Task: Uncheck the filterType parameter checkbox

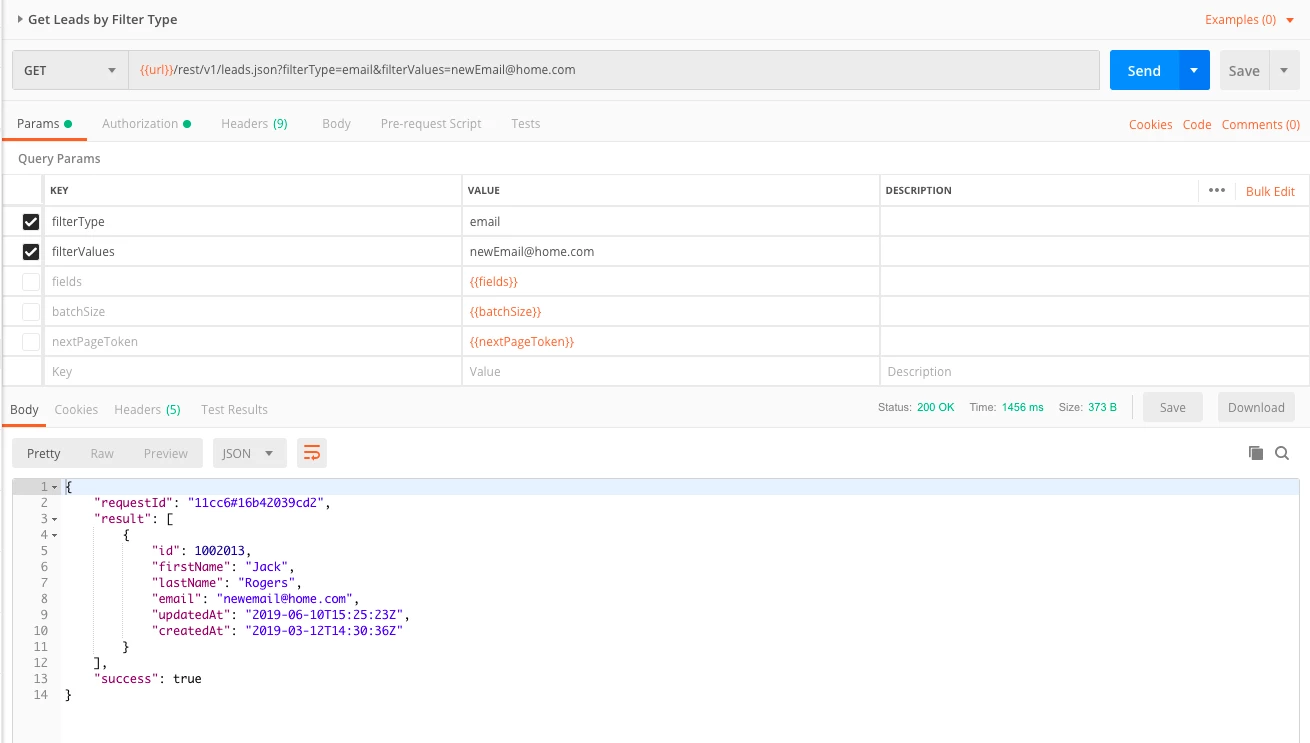Action: pyautogui.click(x=31, y=222)
